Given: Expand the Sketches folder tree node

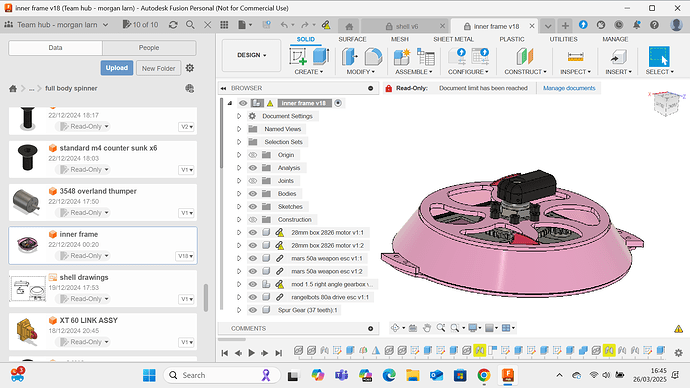Looking at the screenshot, I should point(239,207).
